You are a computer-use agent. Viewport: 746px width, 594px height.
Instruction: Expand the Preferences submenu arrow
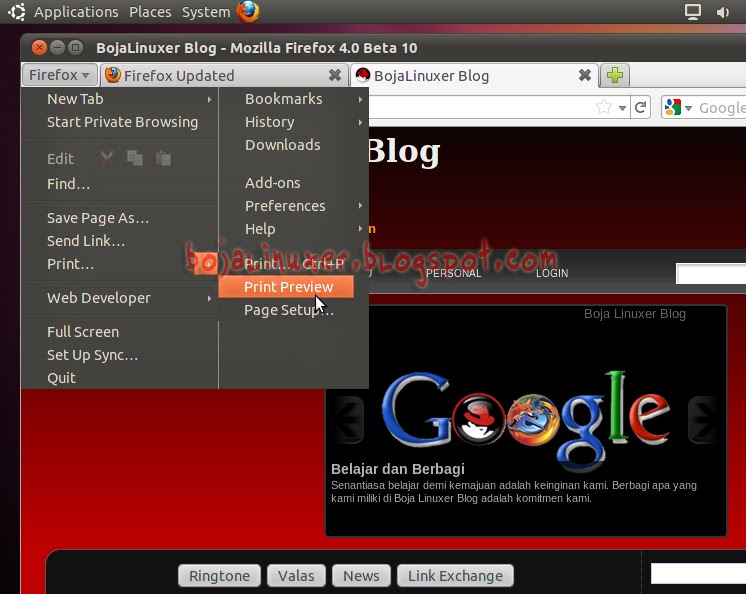click(360, 206)
